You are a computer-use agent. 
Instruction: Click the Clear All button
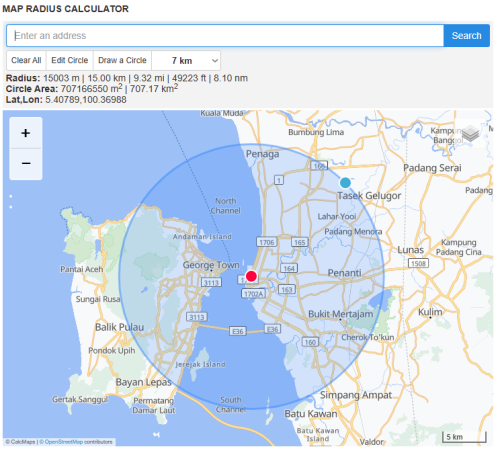point(26,60)
